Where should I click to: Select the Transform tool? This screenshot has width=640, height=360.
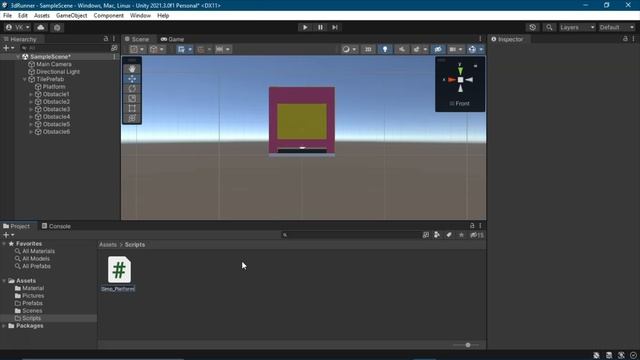(132, 118)
